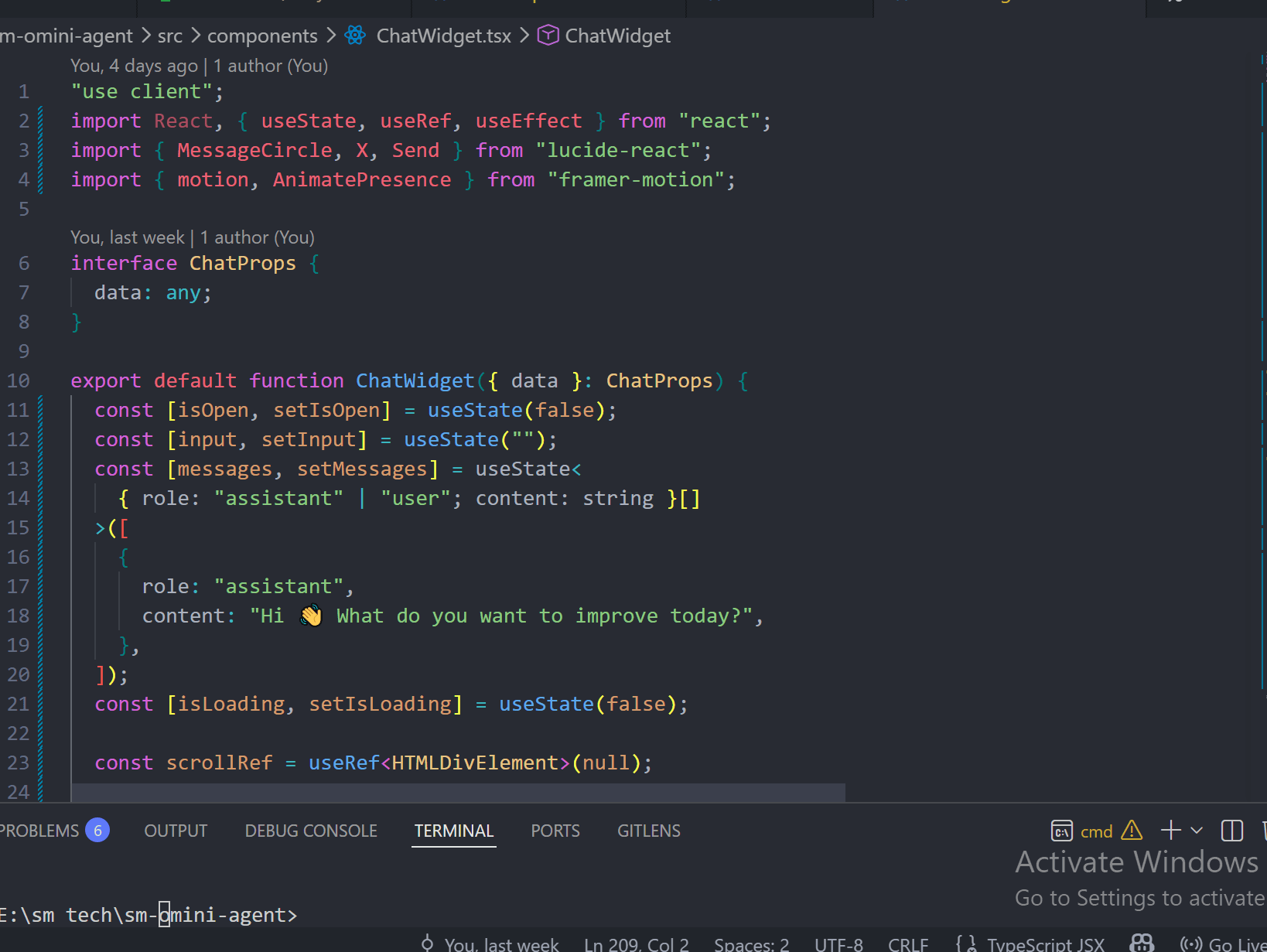Click line number 10 in gutter

(19, 380)
